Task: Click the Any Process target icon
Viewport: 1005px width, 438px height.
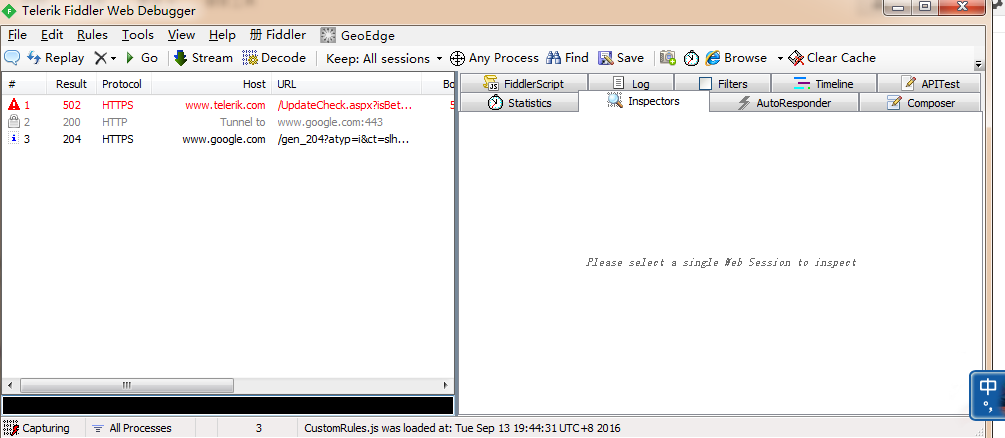Action: tap(457, 58)
